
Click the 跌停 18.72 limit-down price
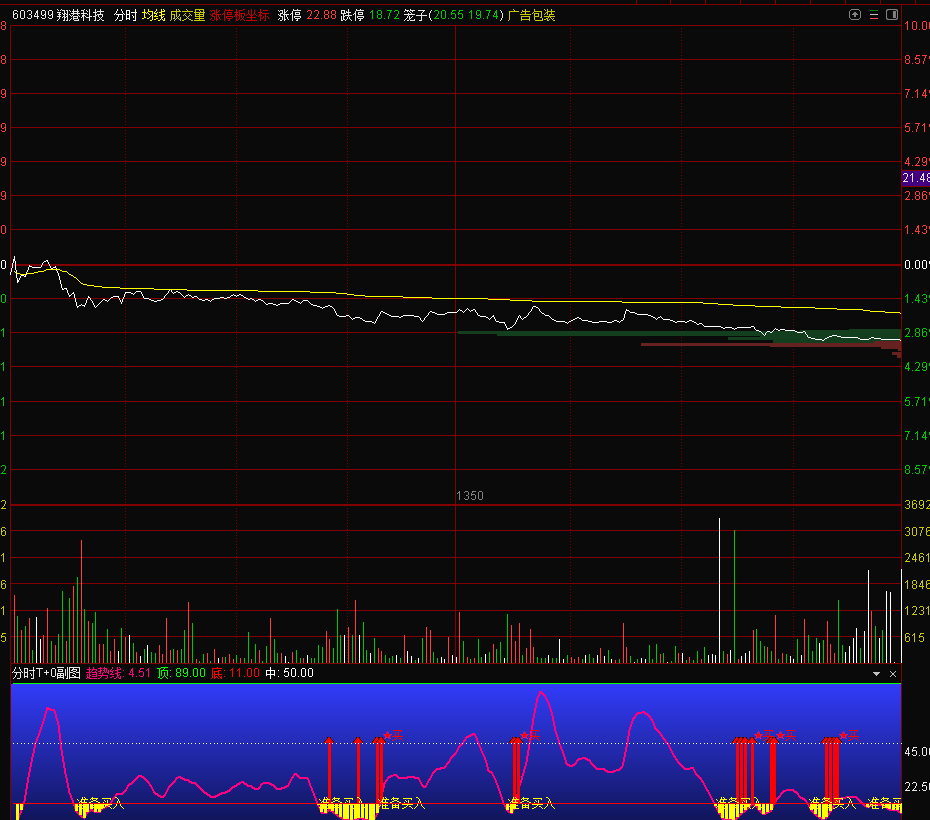370,16
